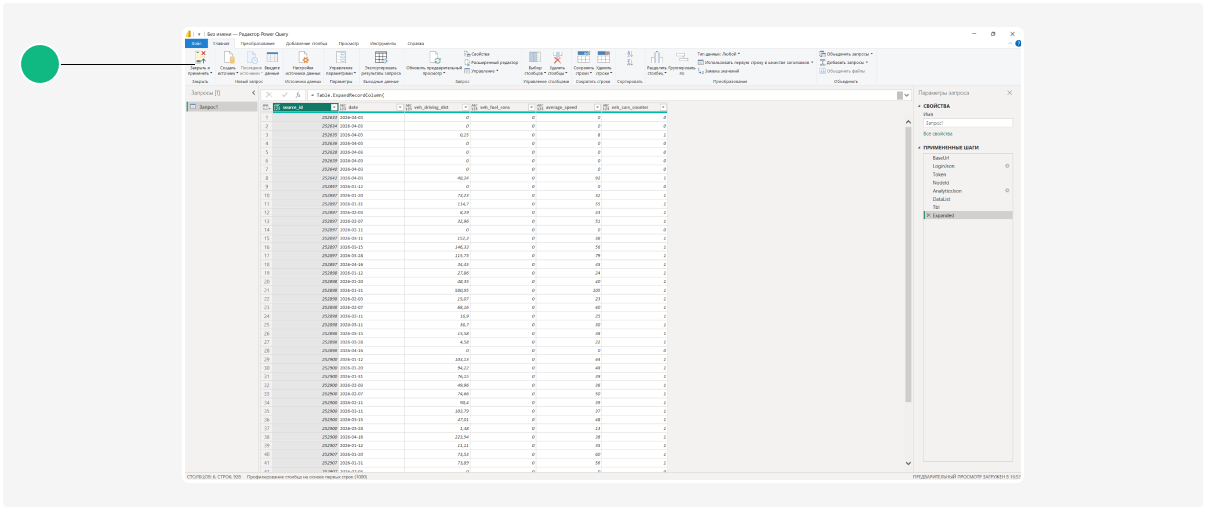Open the Управление dropdown in Запрос group
The height and width of the screenshot is (510, 1206).
pyautogui.click(x=482, y=71)
